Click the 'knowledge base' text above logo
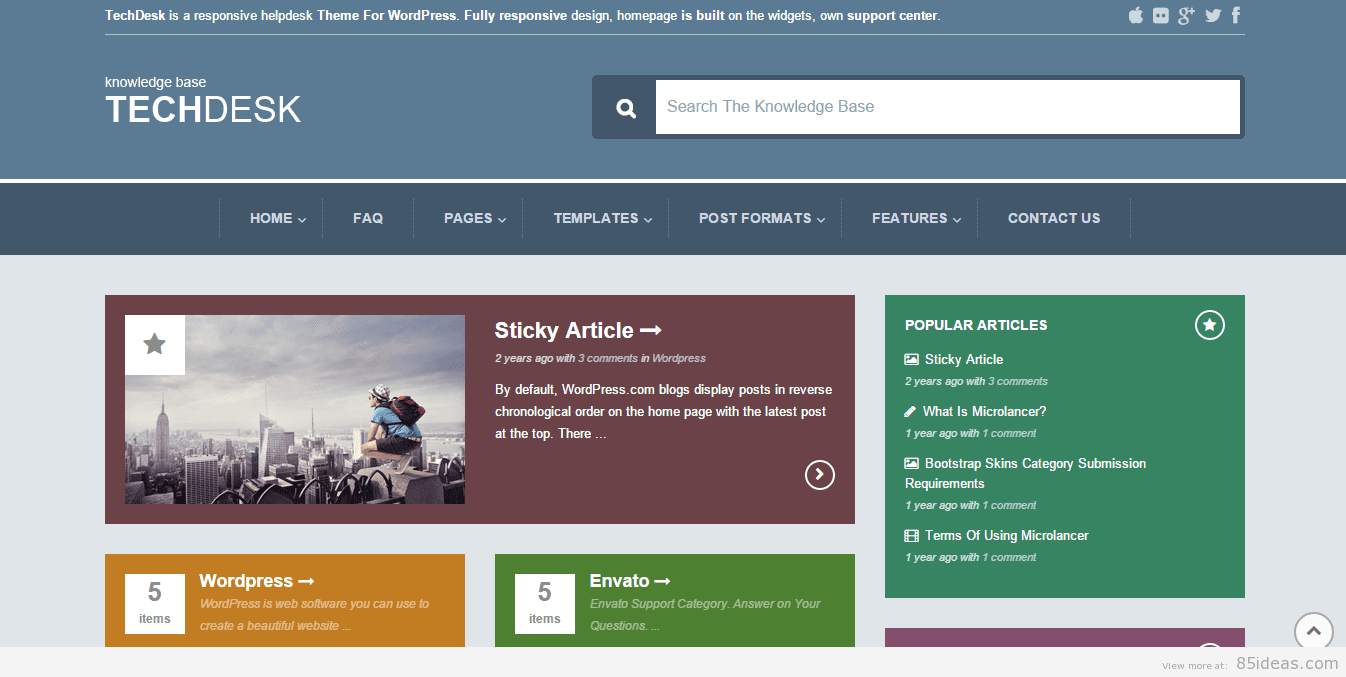This screenshot has height=677, width=1346. (155, 82)
